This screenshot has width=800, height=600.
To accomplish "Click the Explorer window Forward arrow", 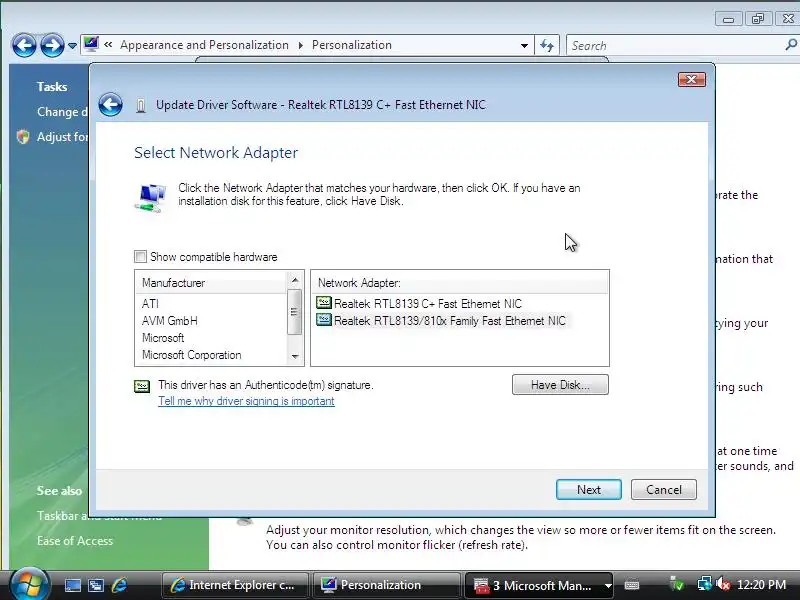I will click(52, 45).
